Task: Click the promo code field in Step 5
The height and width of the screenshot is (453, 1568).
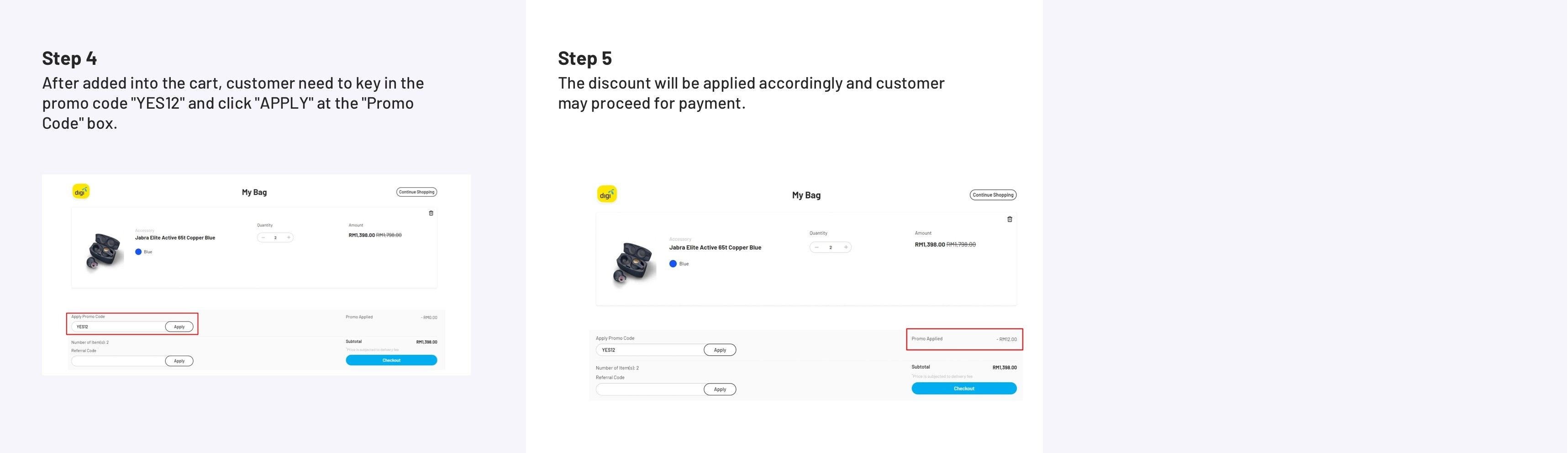Action: [x=649, y=350]
